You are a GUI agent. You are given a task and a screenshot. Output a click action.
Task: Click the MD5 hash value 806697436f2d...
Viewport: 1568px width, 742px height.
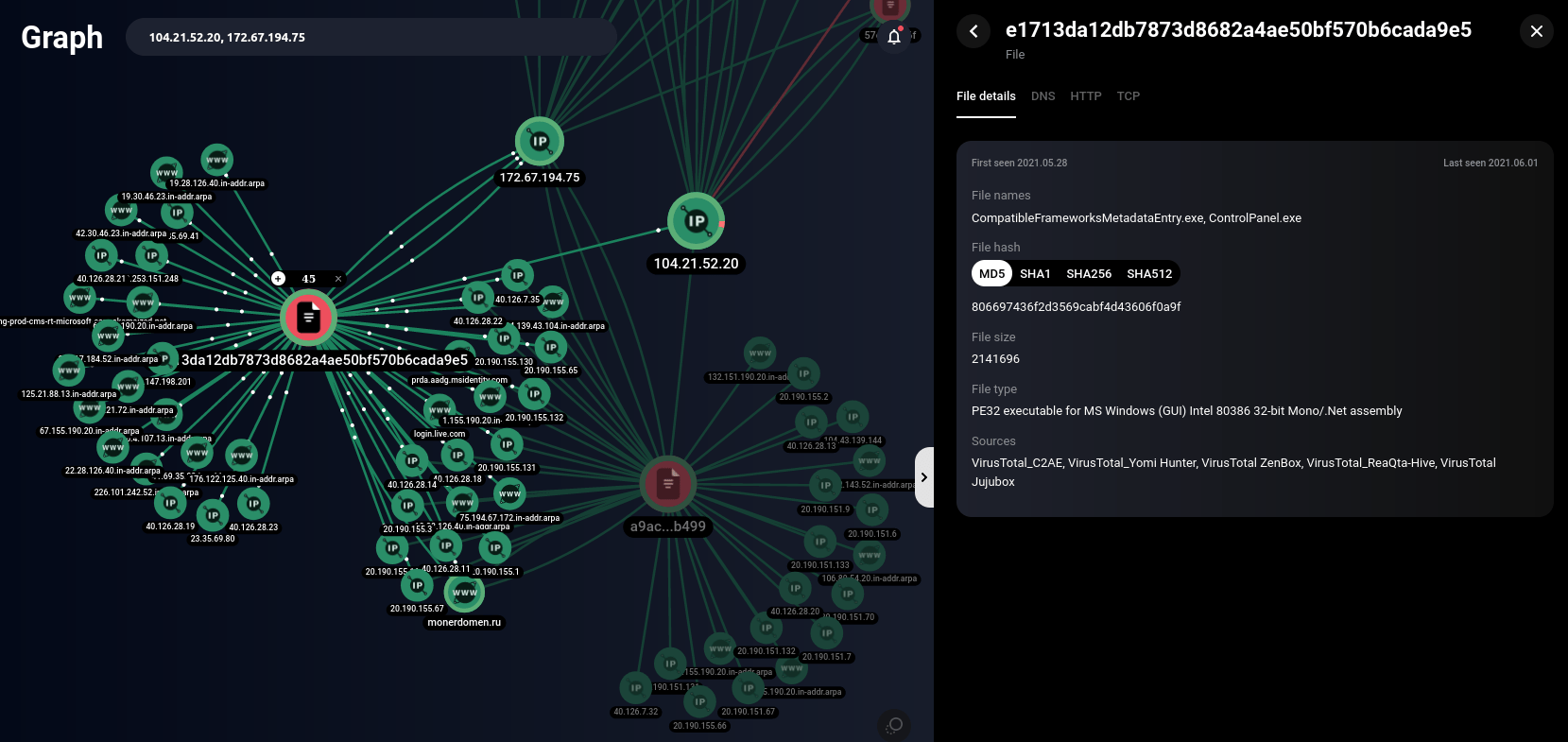[1076, 307]
